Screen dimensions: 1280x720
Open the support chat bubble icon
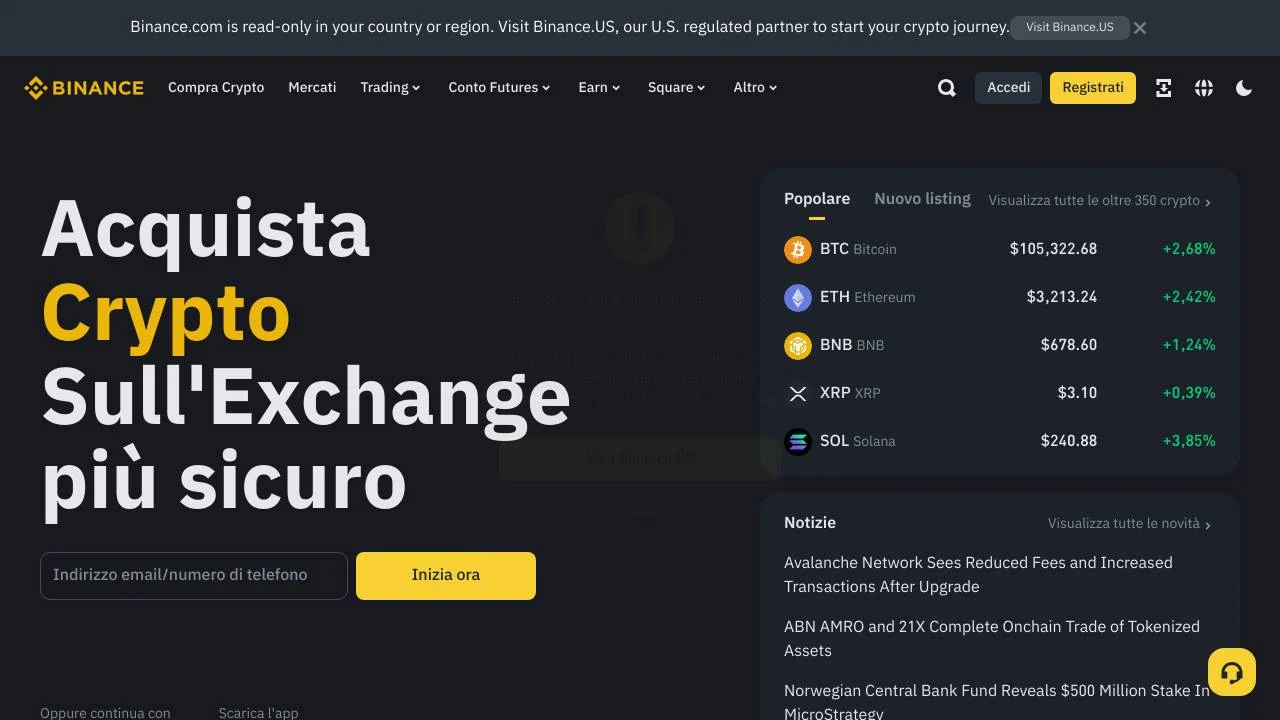point(1231,671)
